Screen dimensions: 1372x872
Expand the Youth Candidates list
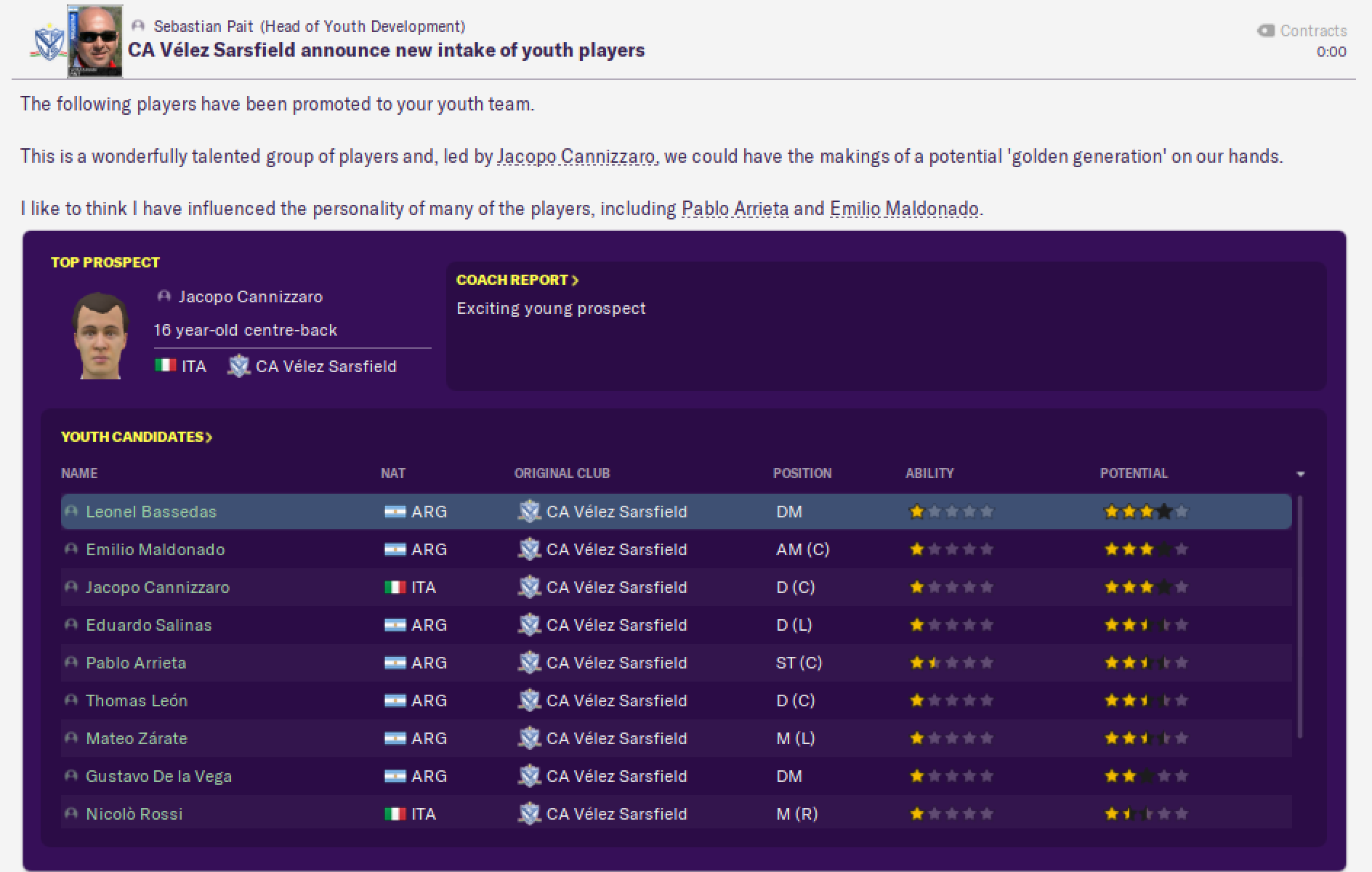[136, 437]
